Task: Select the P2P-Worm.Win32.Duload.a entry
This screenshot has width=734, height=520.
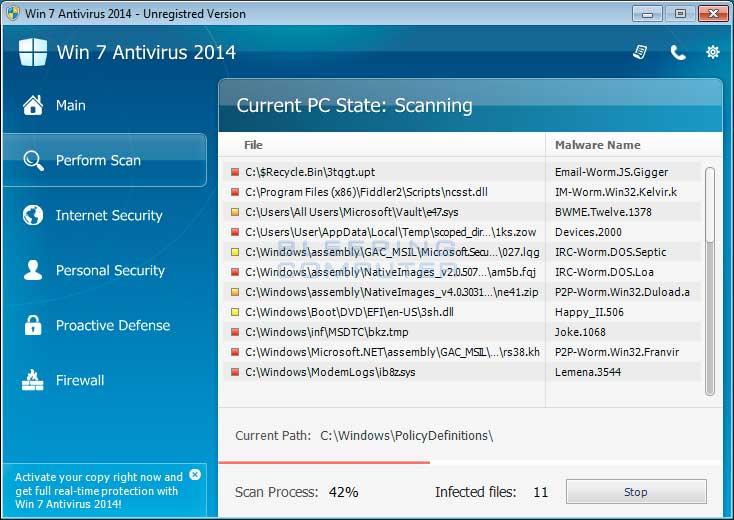Action: click(622, 292)
